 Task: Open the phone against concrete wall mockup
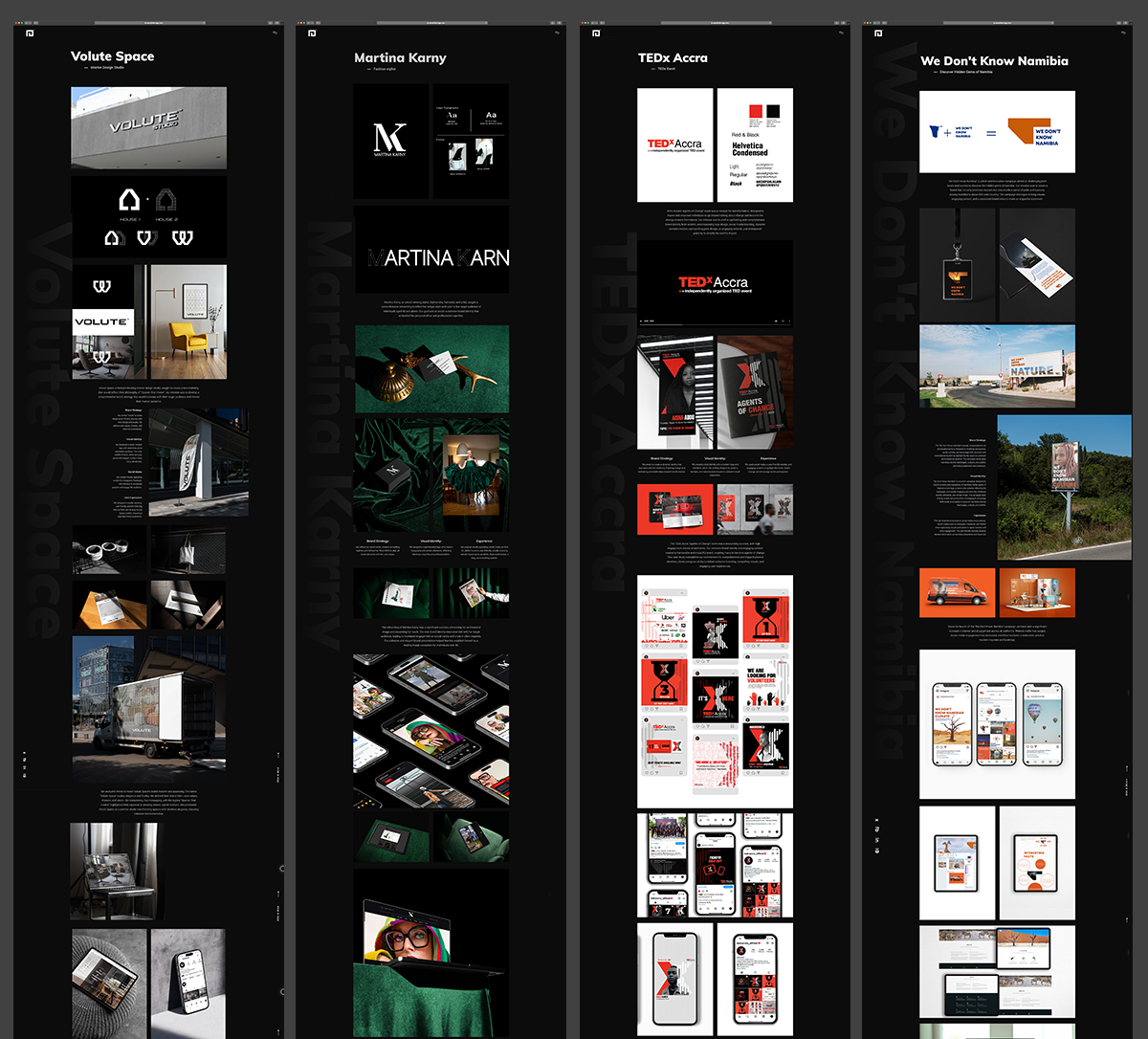point(188,984)
